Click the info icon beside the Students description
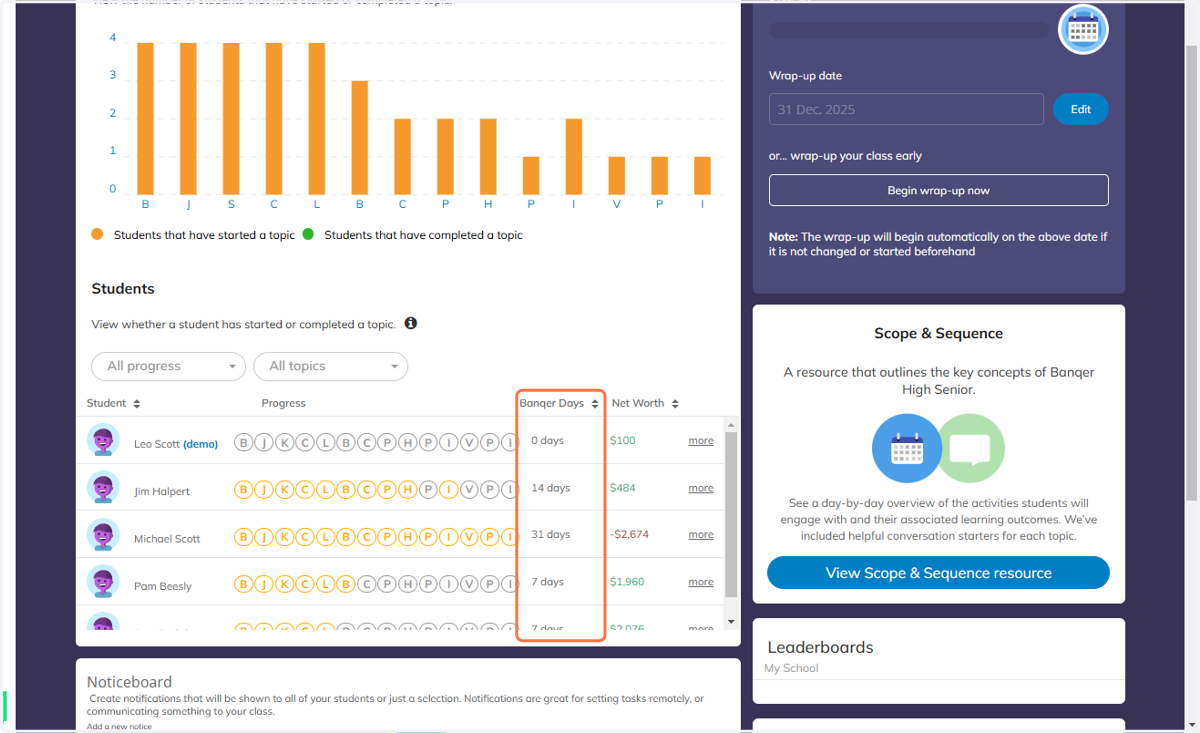 click(x=411, y=324)
